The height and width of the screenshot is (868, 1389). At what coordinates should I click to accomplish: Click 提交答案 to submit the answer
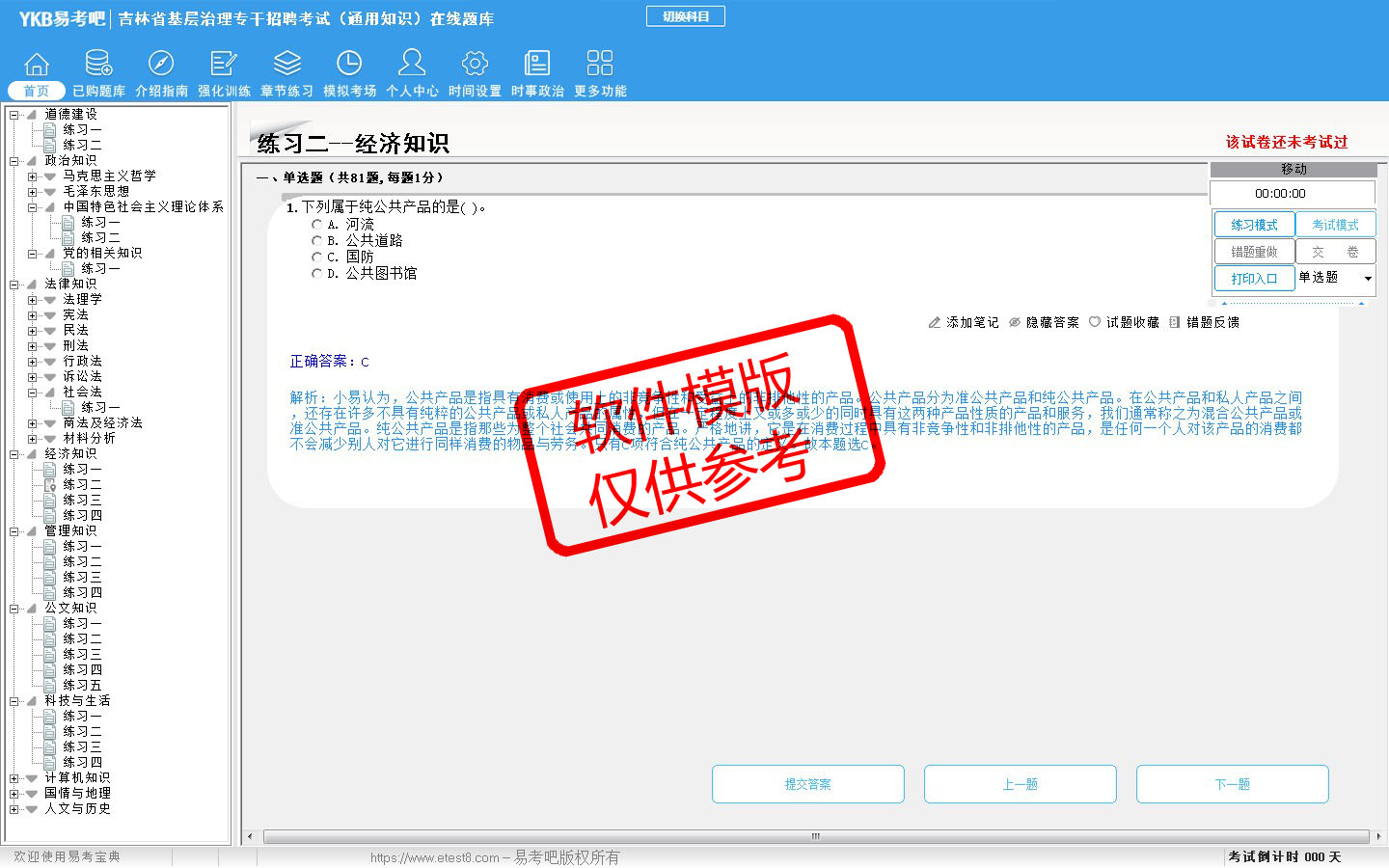[808, 784]
